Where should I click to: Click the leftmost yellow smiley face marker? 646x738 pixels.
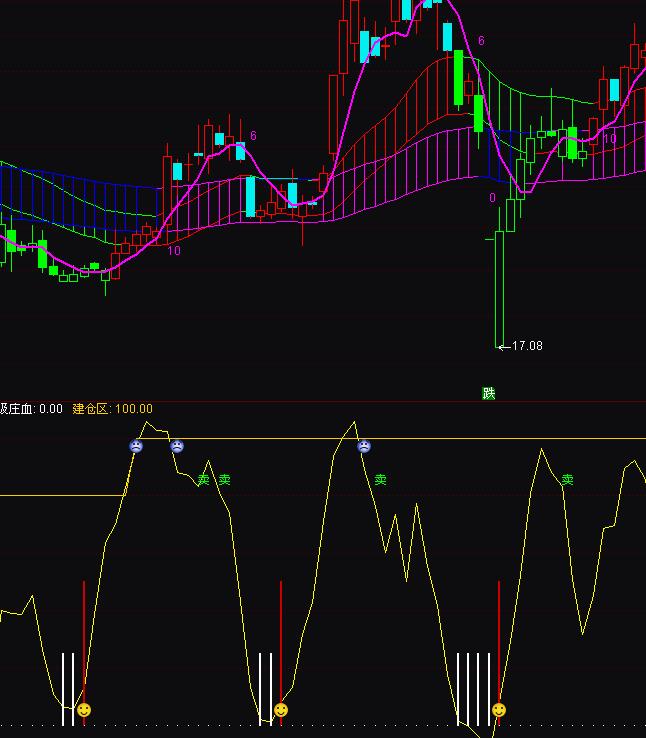click(x=84, y=710)
